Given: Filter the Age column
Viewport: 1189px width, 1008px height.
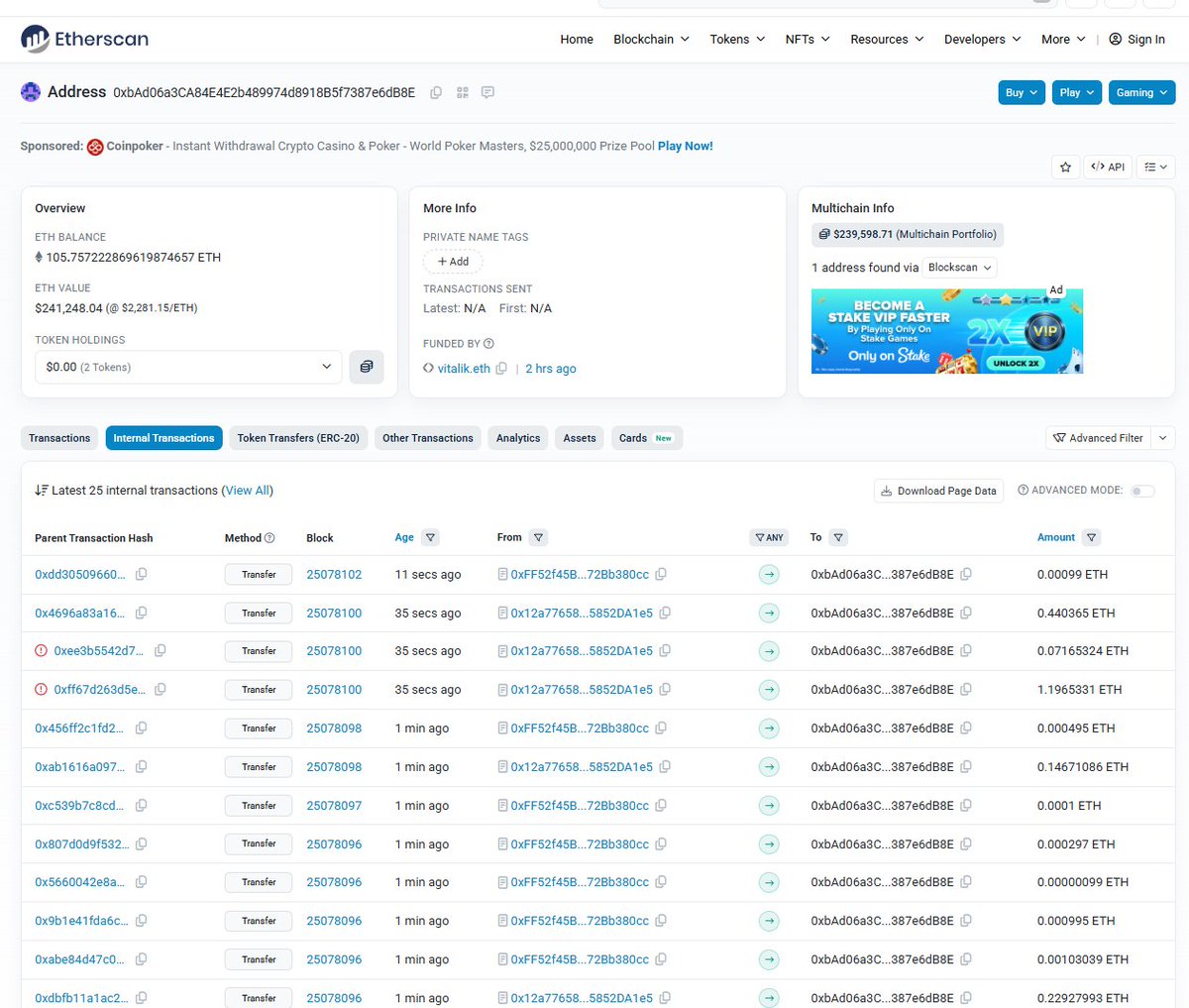Looking at the screenshot, I should [x=430, y=537].
